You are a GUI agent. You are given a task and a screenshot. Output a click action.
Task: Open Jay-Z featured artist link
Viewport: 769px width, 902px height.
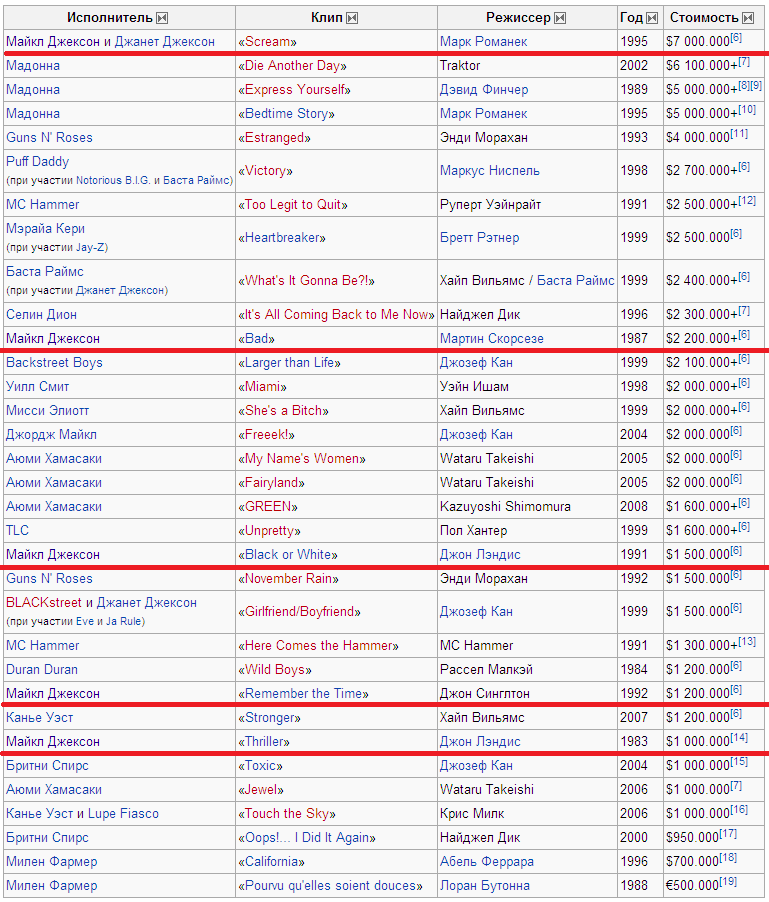coord(90,248)
